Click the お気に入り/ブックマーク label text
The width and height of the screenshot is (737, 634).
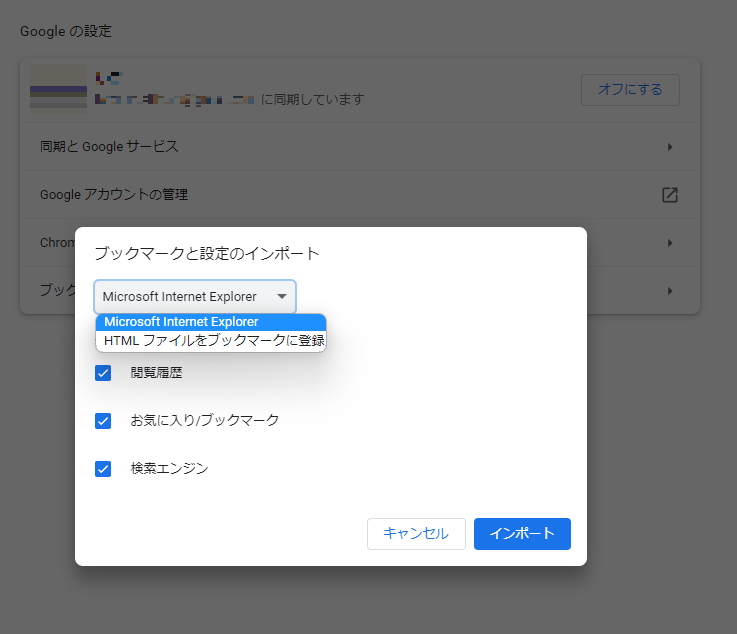(204, 421)
